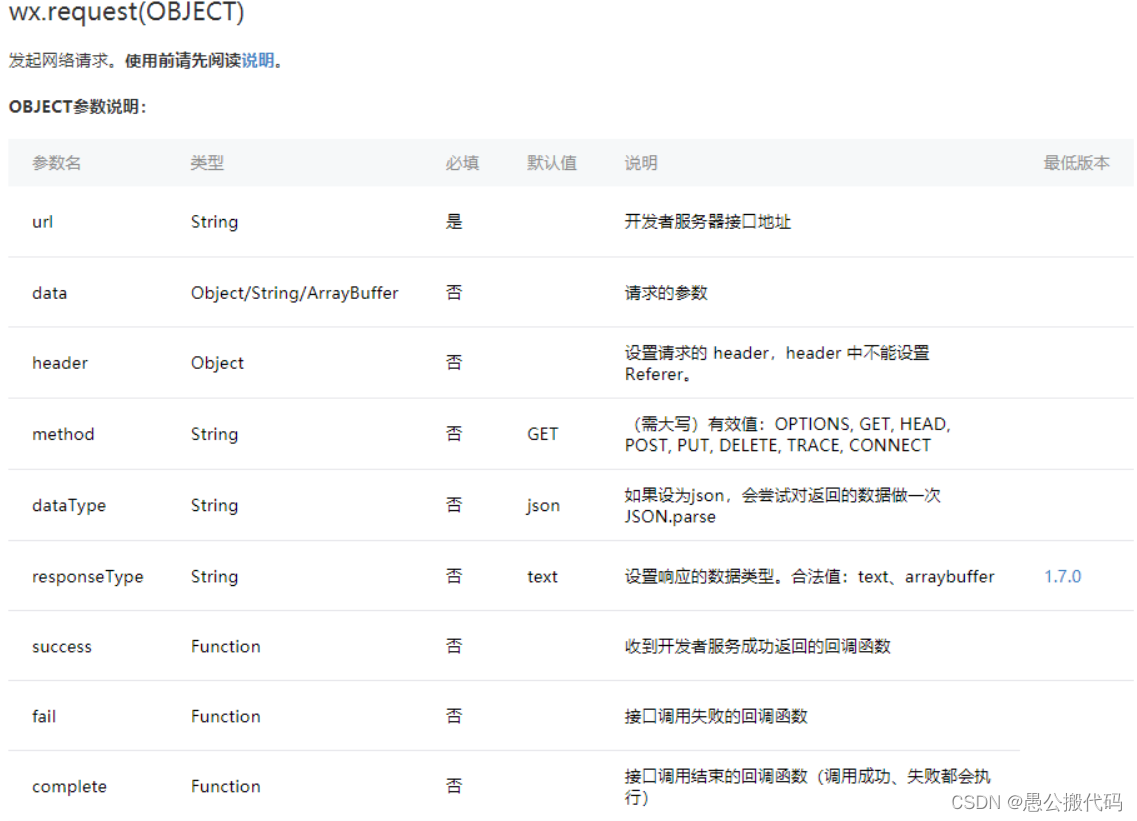
Task: Select the responseType parameter name cell
Action: pyautogui.click(x=88, y=577)
